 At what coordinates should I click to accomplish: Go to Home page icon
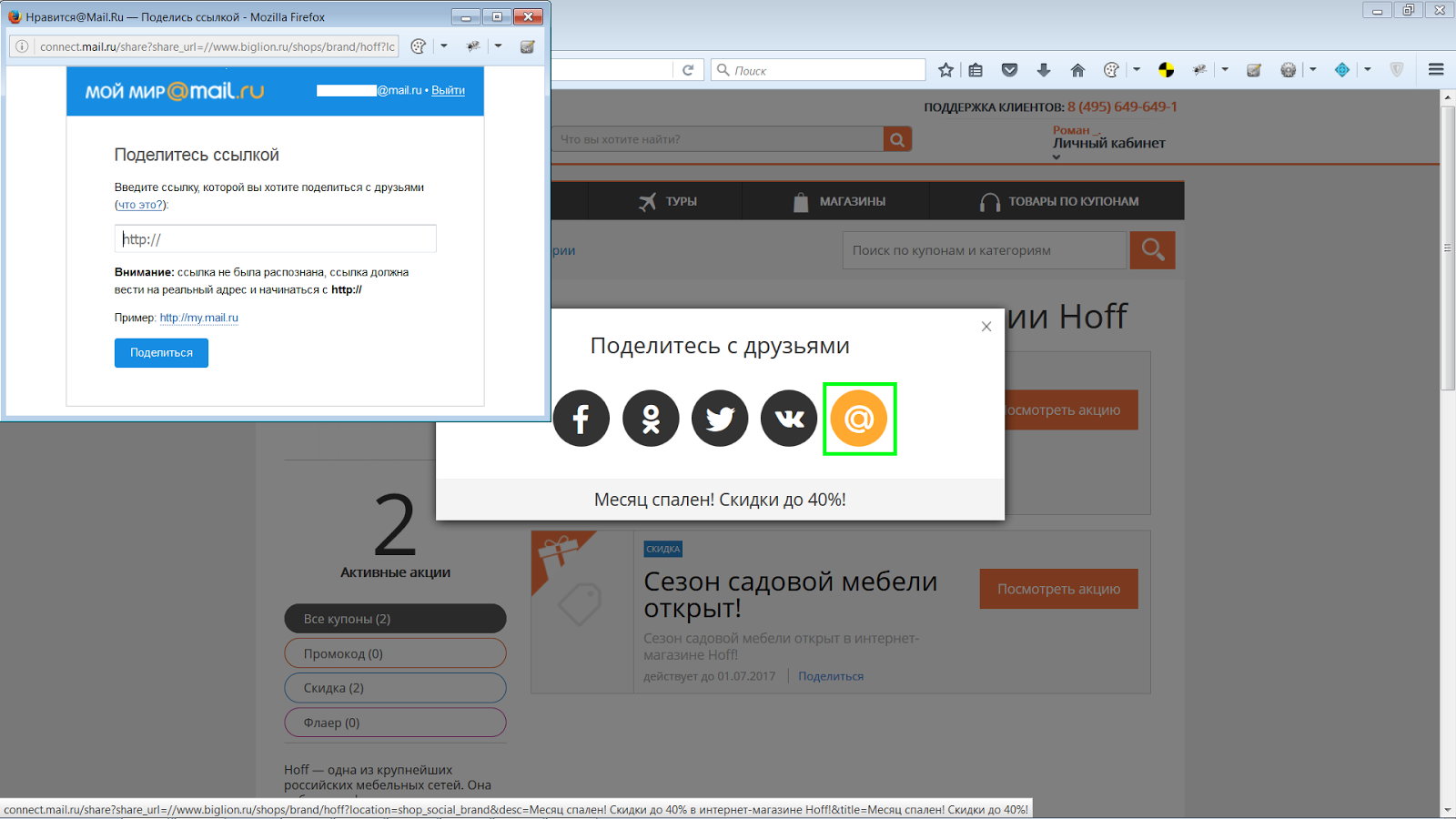tap(1077, 70)
